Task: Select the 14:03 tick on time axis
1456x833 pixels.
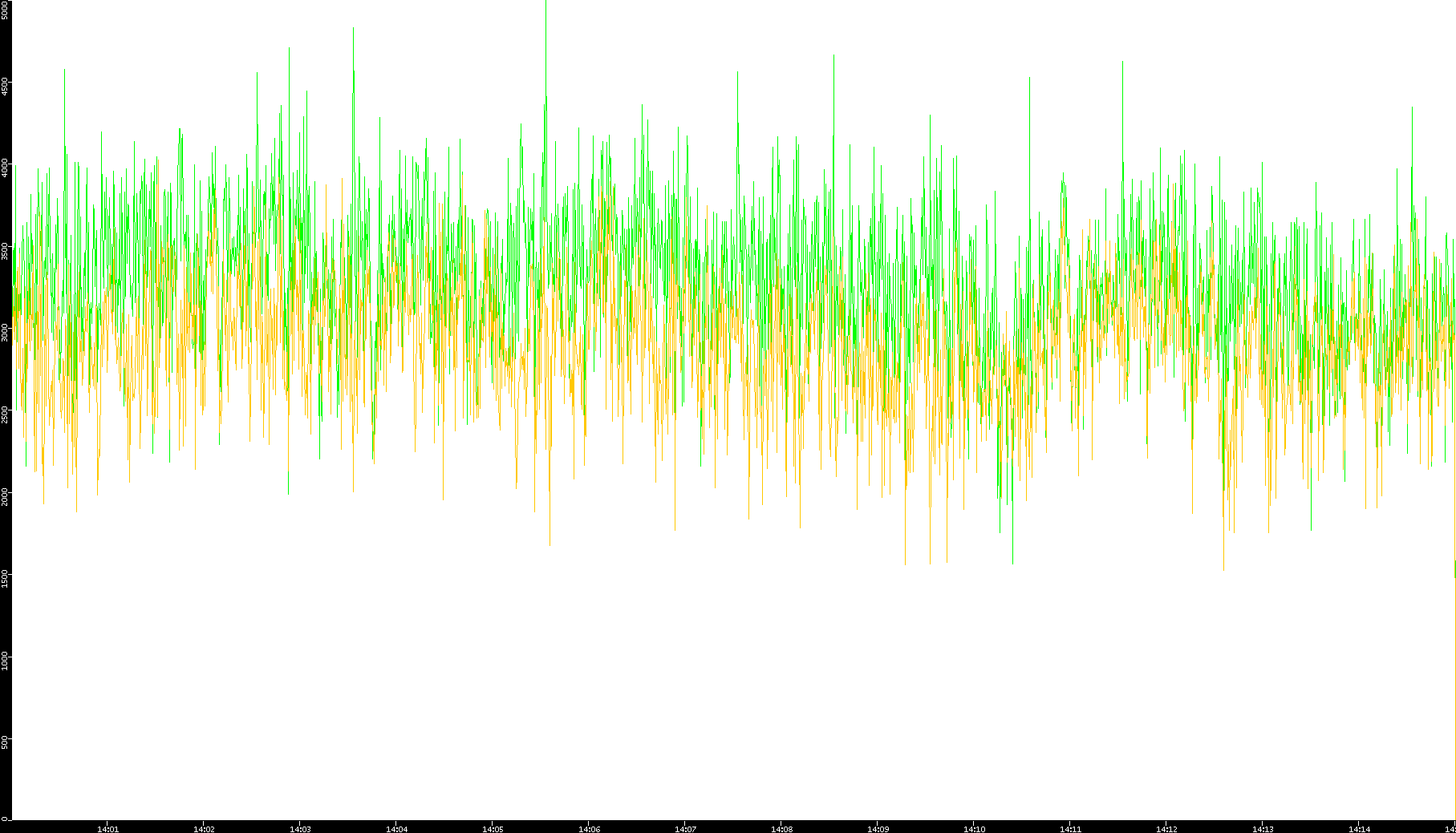Action: tap(300, 828)
